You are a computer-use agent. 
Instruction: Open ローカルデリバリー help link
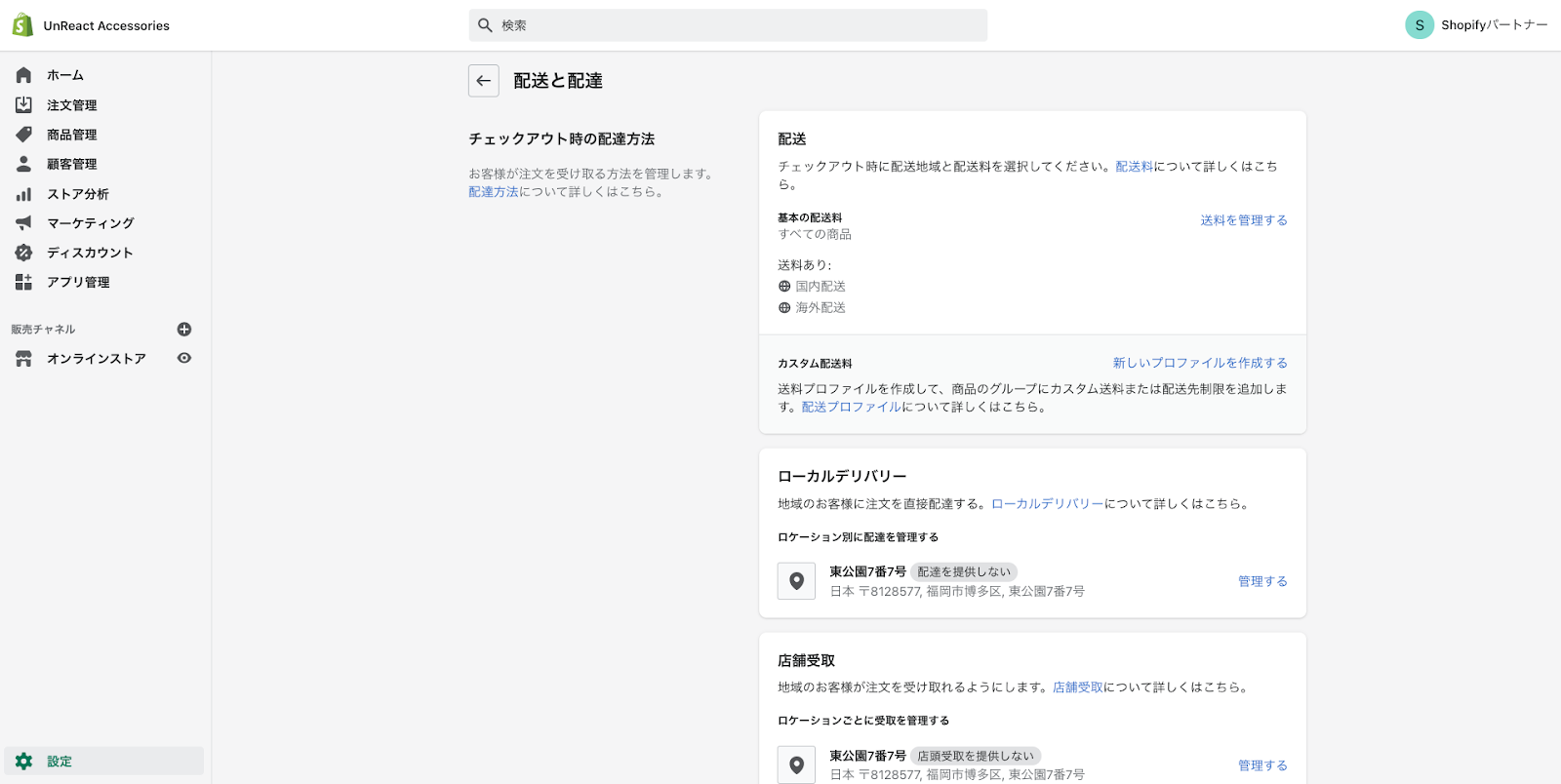pos(1048,504)
